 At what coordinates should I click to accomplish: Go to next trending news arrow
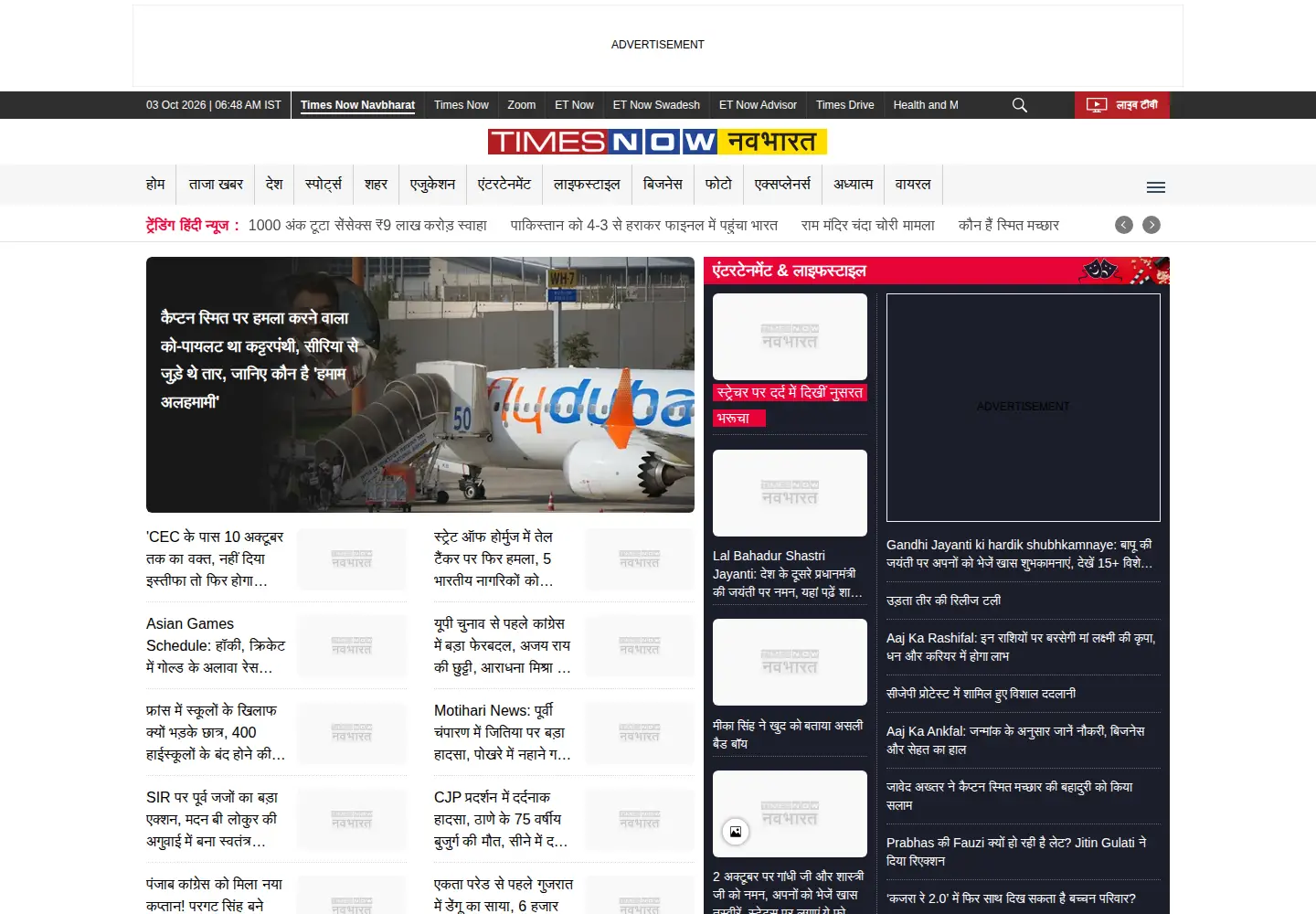(1151, 225)
